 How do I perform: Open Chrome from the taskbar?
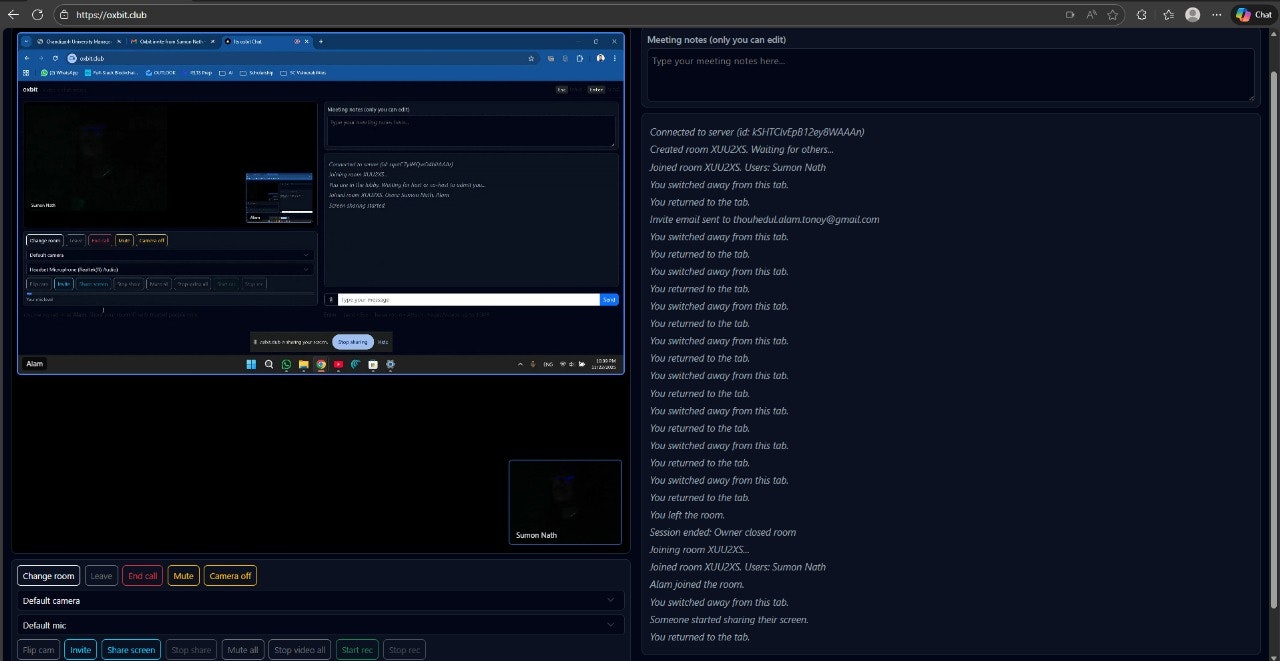click(321, 364)
